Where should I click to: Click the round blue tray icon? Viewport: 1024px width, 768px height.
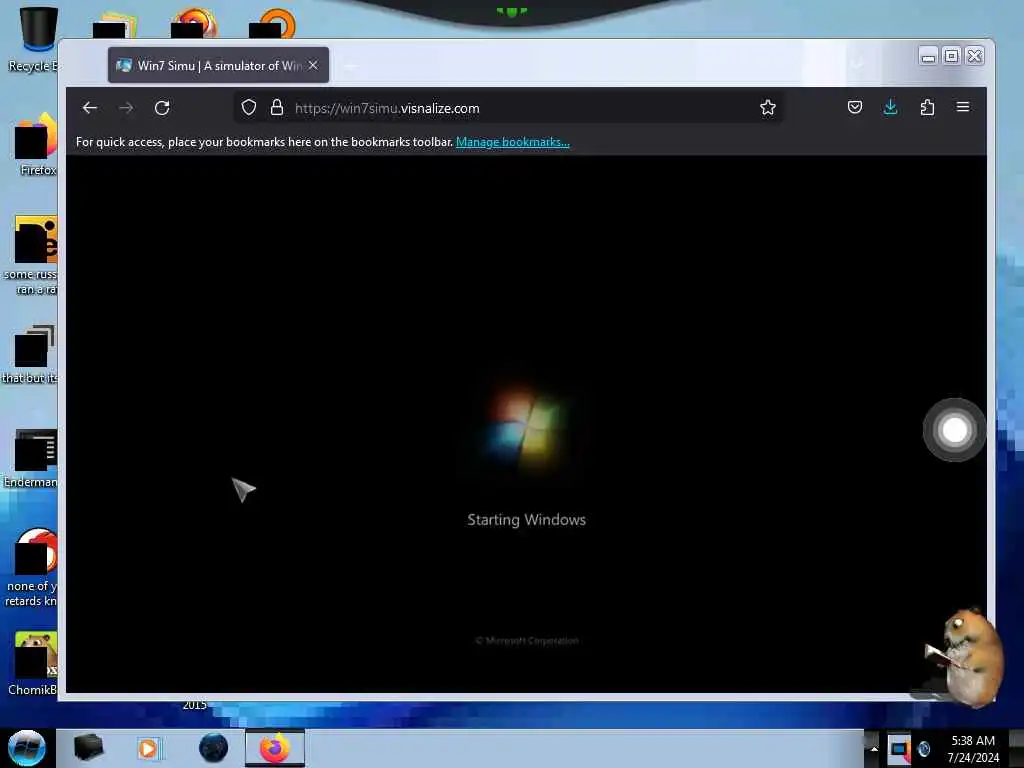click(x=923, y=749)
